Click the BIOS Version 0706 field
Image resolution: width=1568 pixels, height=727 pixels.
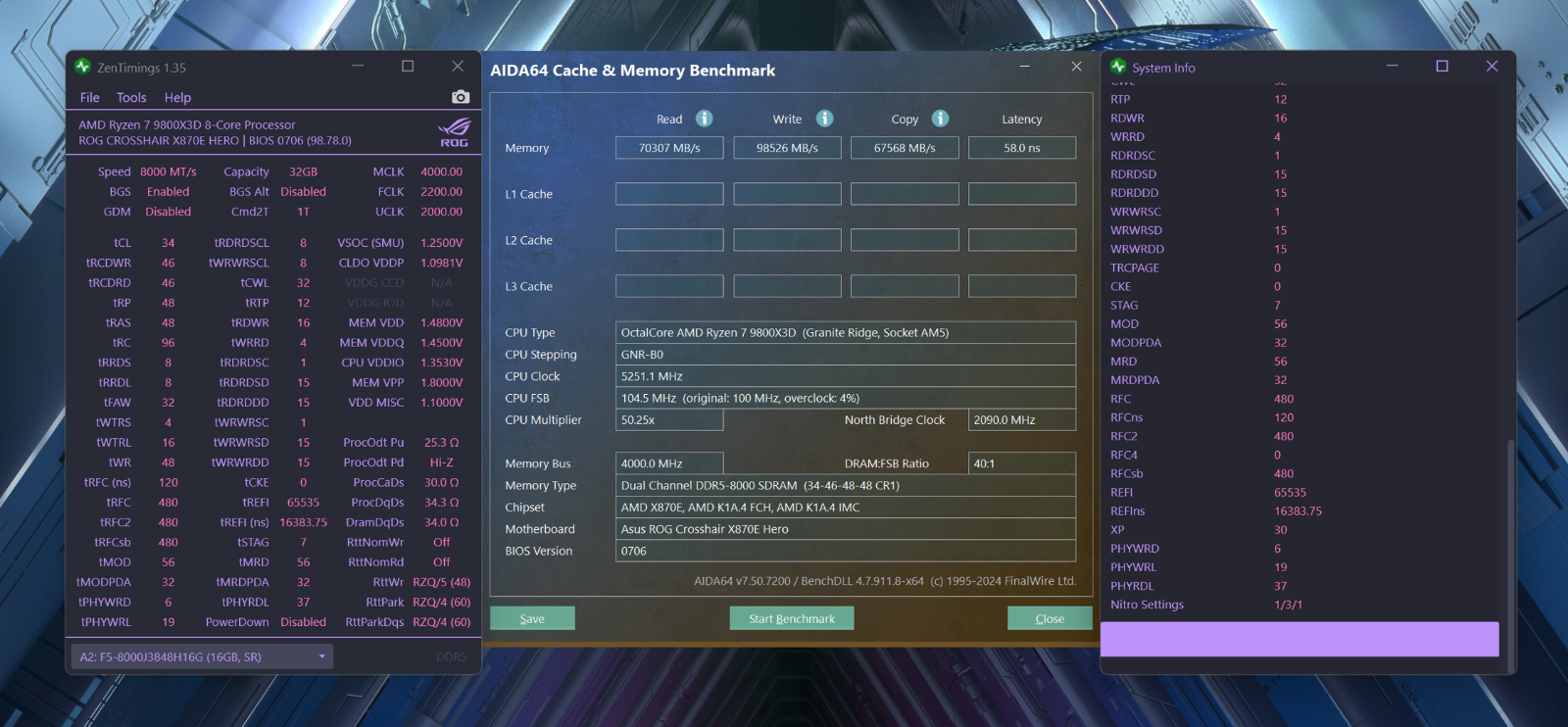pos(846,551)
